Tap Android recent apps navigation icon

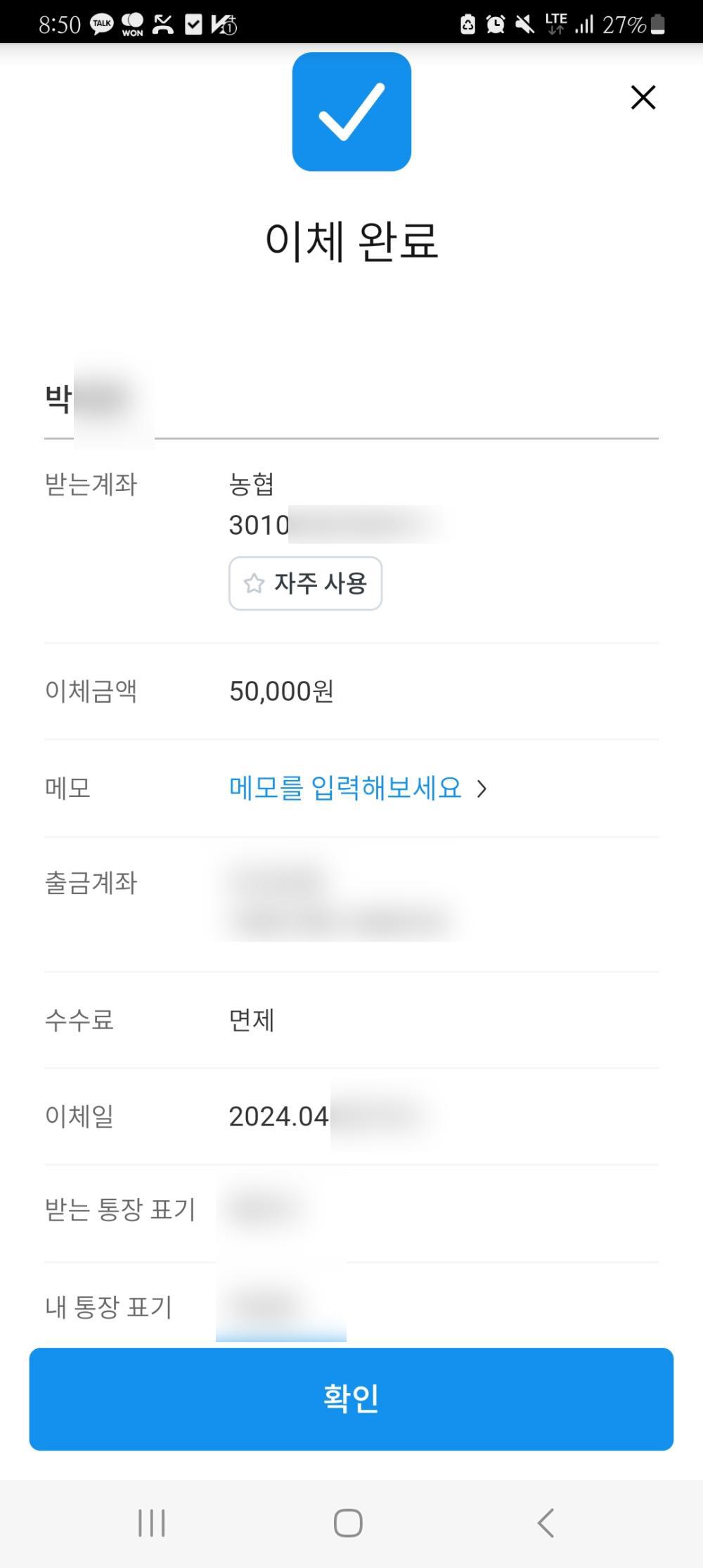pyautogui.click(x=152, y=1523)
